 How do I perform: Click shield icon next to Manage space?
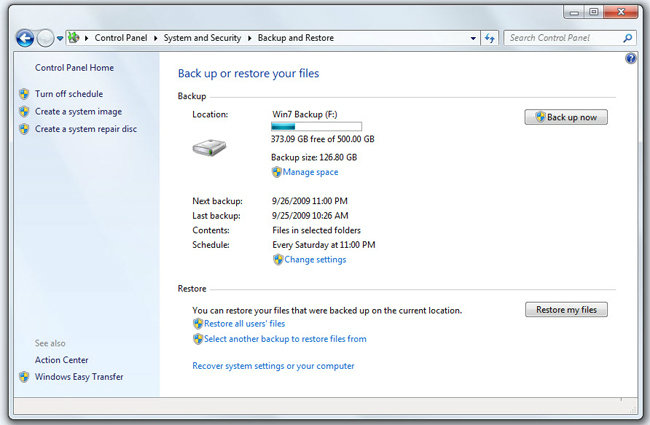coord(276,172)
